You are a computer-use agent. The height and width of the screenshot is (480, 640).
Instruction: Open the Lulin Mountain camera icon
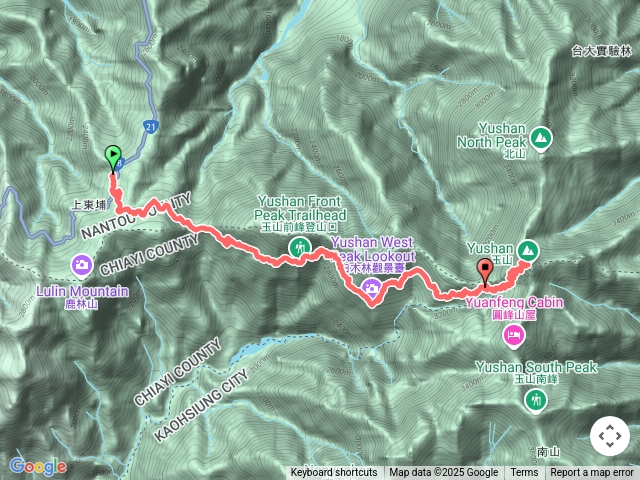click(x=82, y=265)
